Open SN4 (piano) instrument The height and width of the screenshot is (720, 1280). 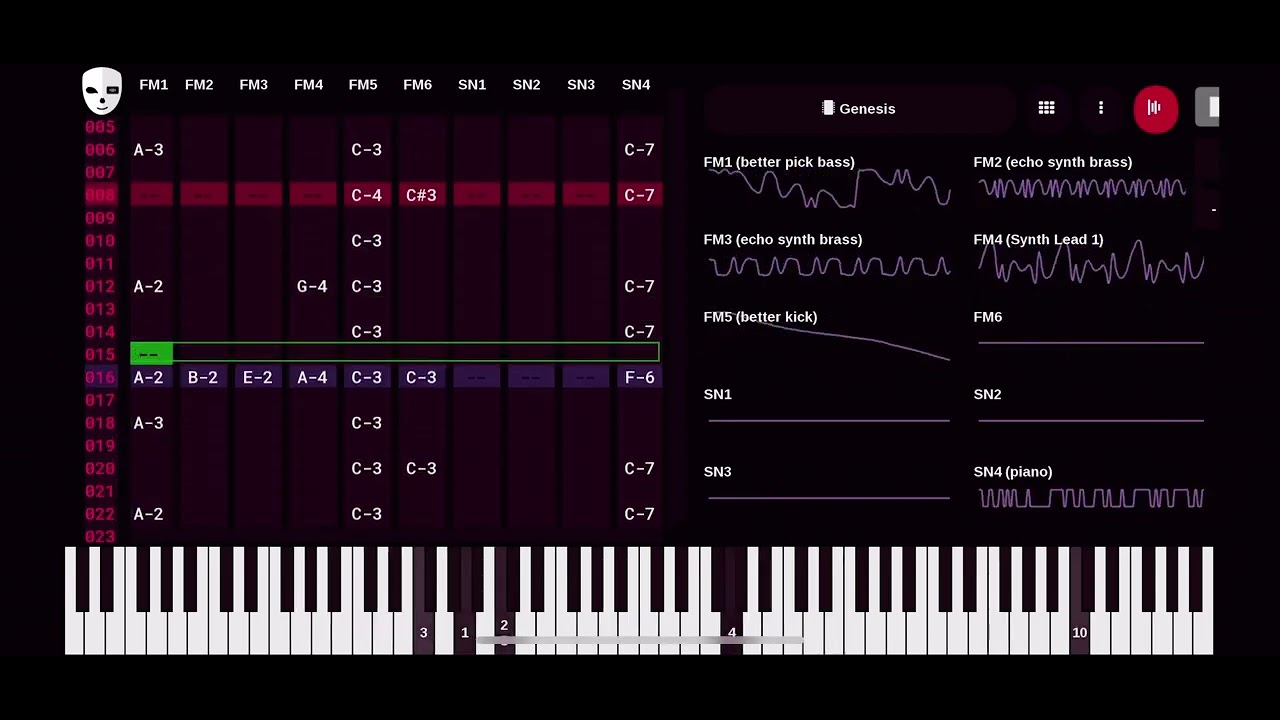1013,472
